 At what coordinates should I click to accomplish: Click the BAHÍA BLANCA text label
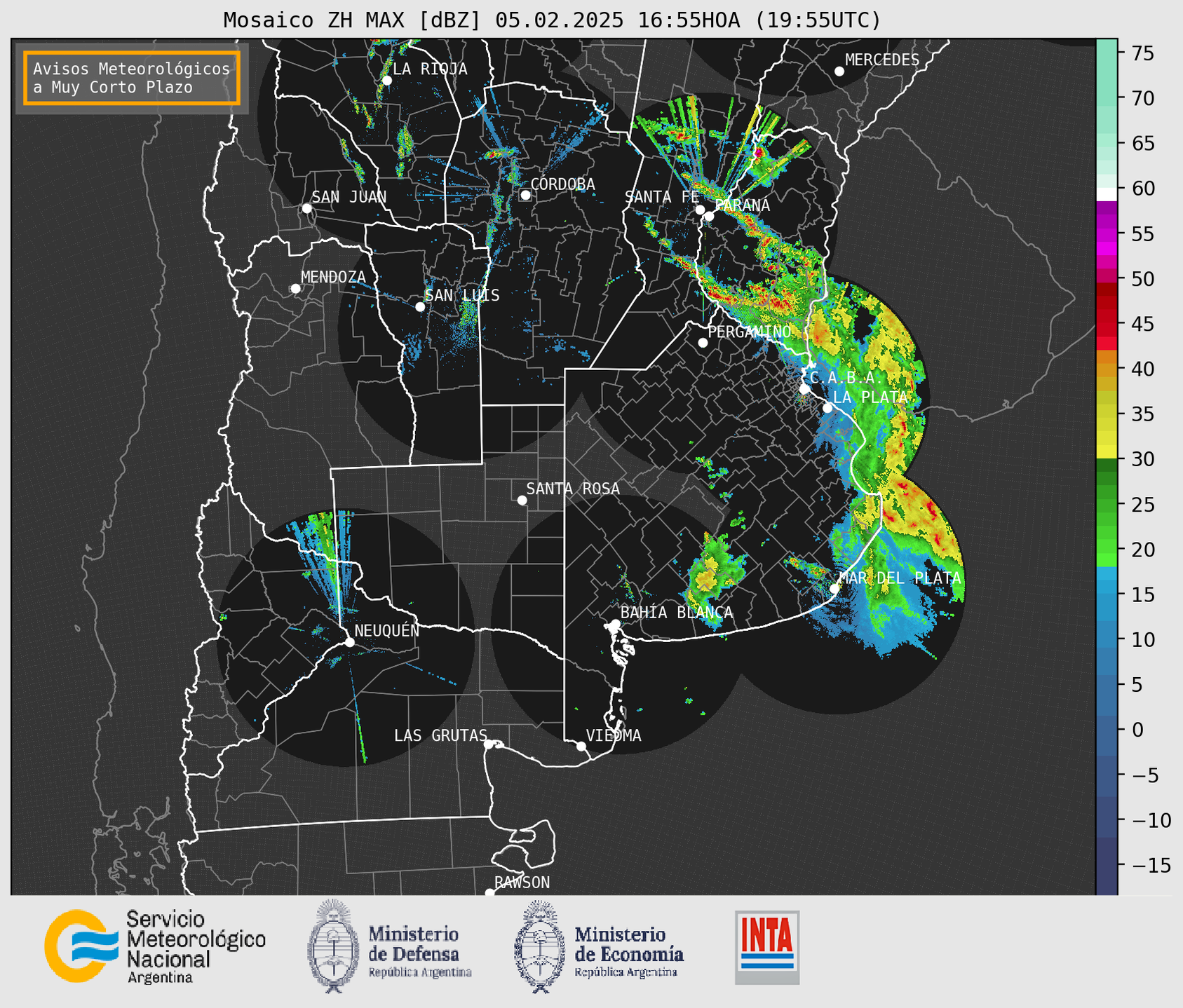(677, 612)
